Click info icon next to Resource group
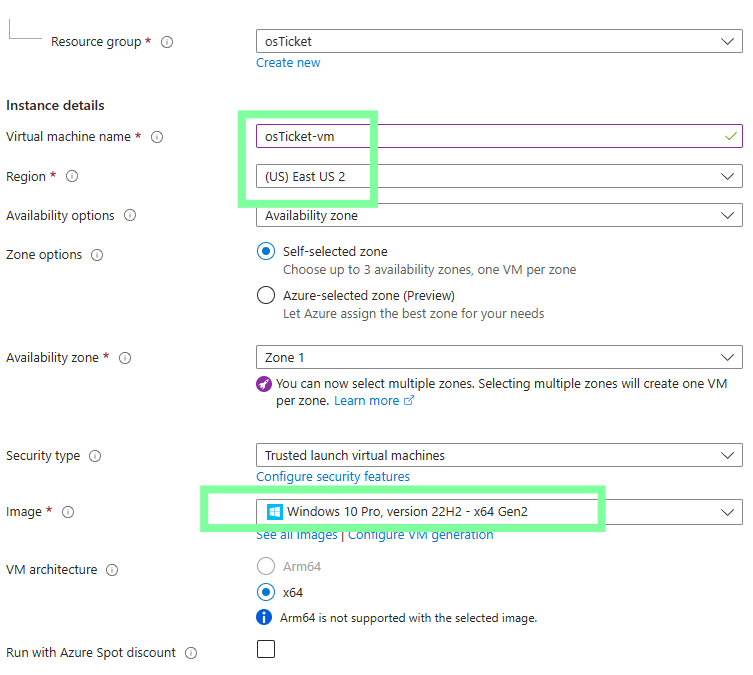This screenshot has width=753, height=675. pos(167,42)
